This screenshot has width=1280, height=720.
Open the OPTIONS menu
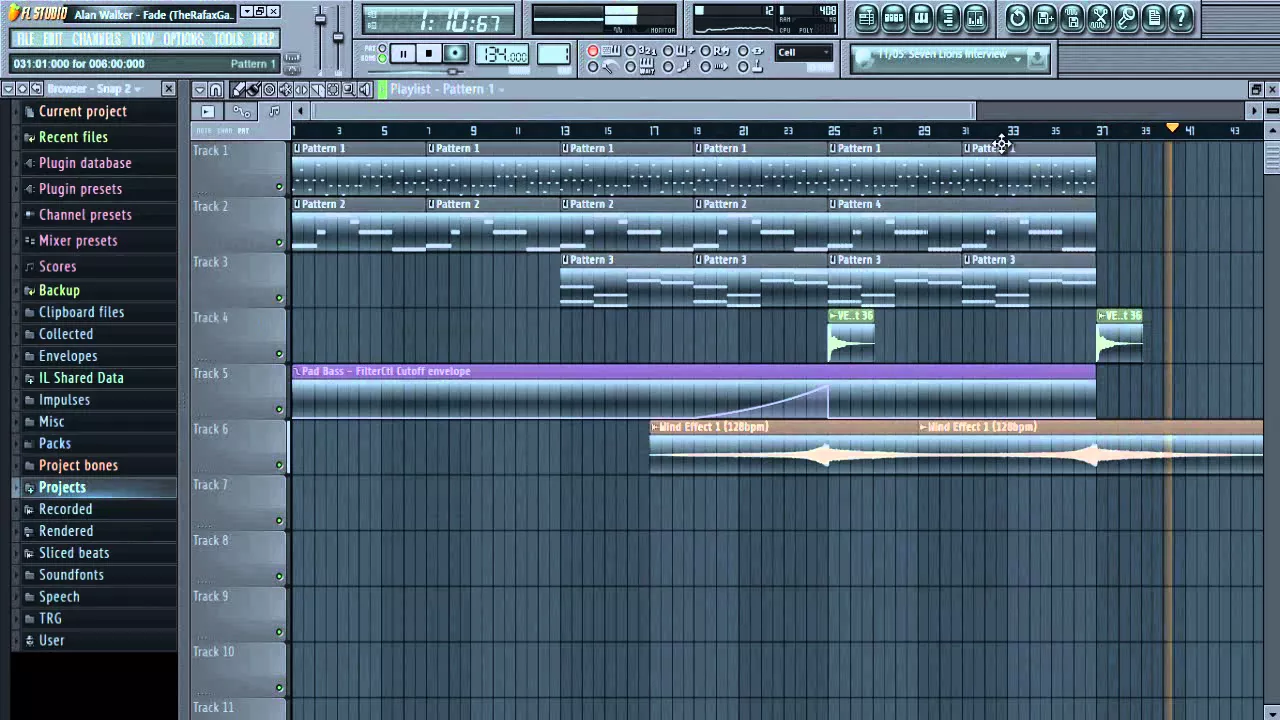pyautogui.click(x=183, y=39)
